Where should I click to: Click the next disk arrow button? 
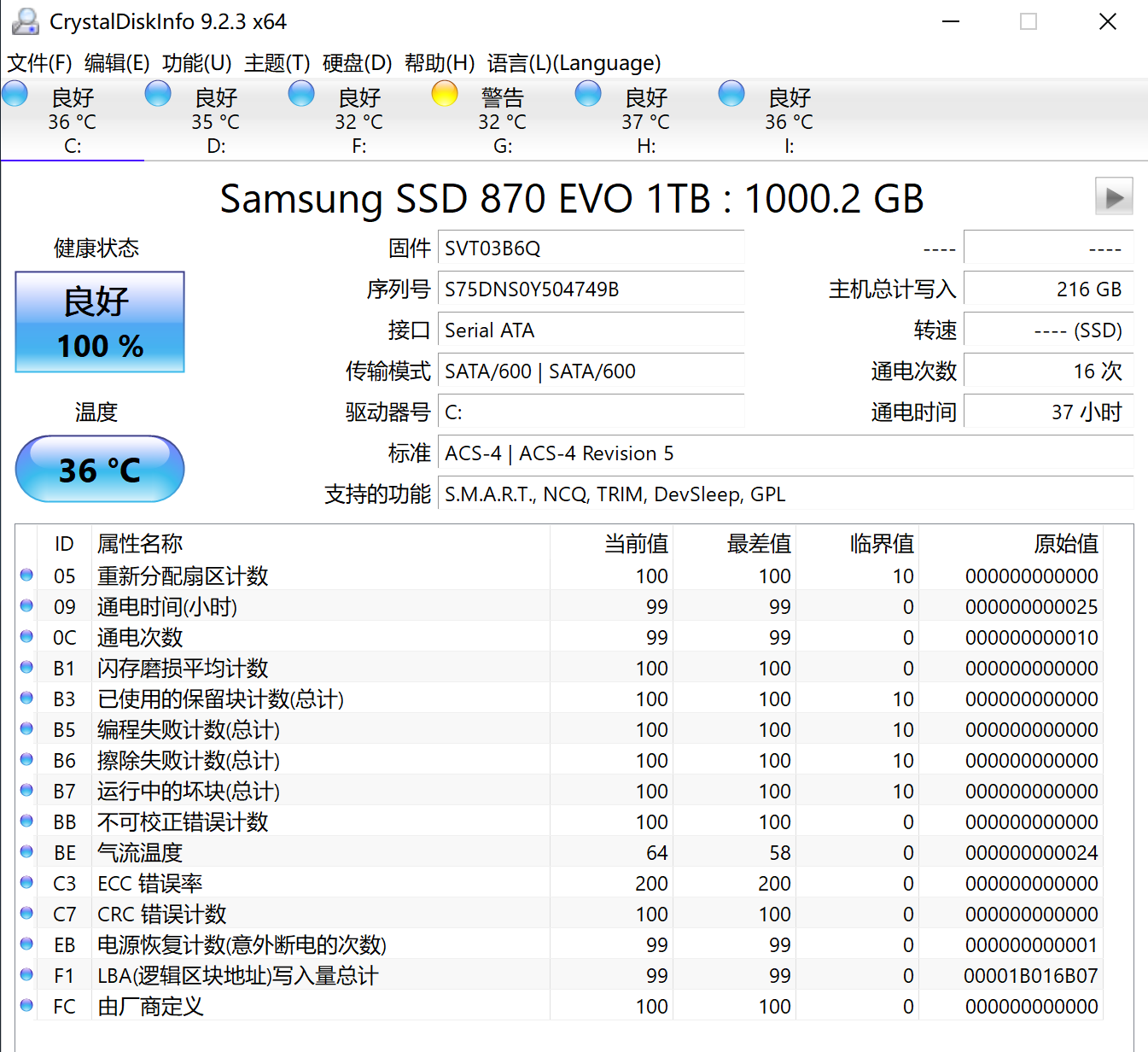[x=1114, y=197]
